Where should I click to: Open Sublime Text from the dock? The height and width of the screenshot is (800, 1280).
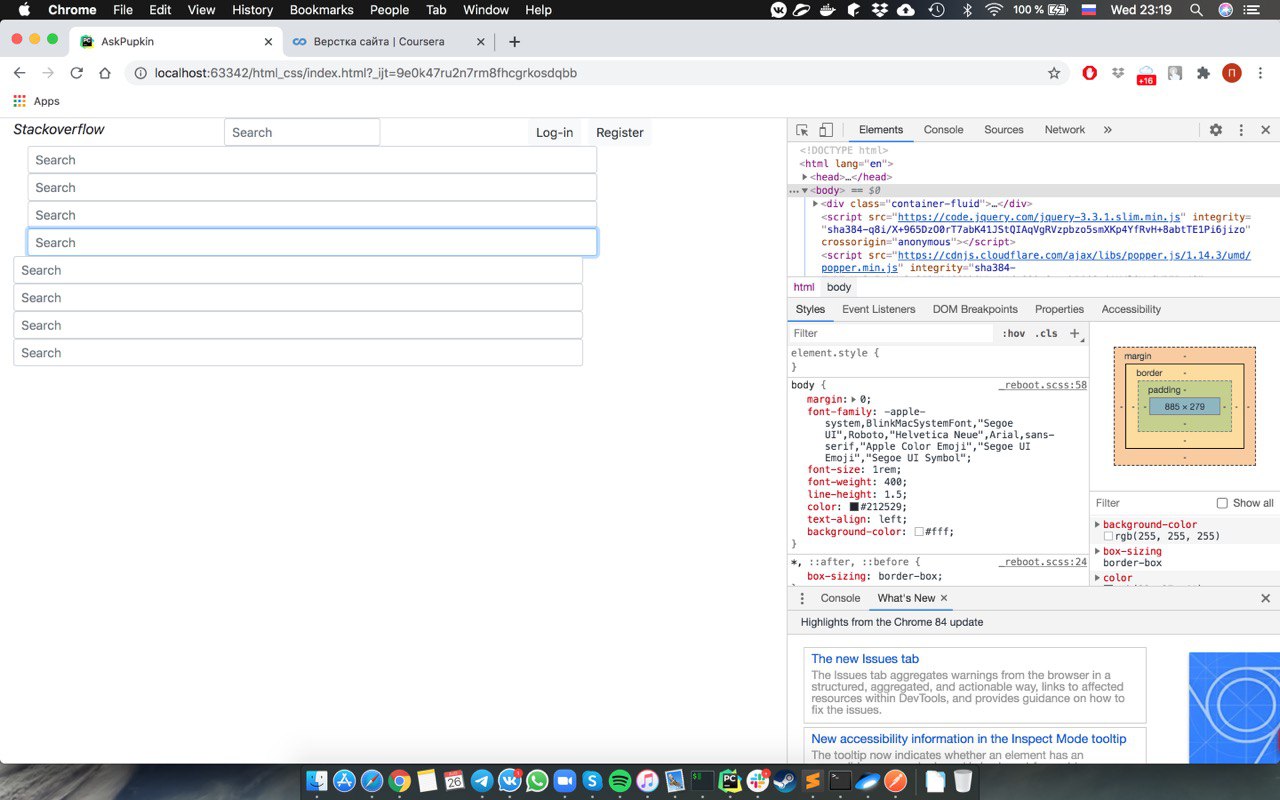coord(813,781)
